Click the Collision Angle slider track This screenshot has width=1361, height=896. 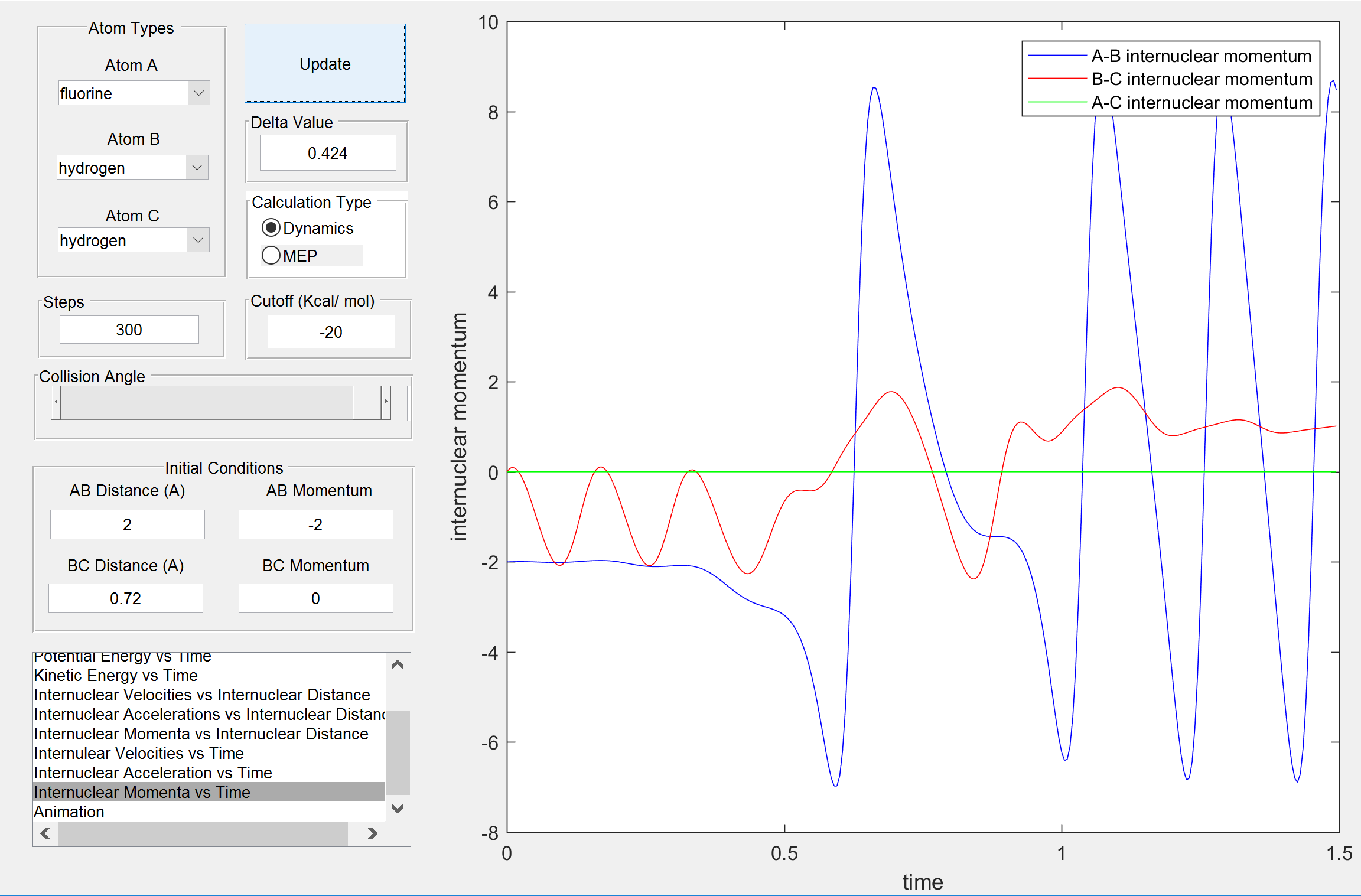click(207, 402)
